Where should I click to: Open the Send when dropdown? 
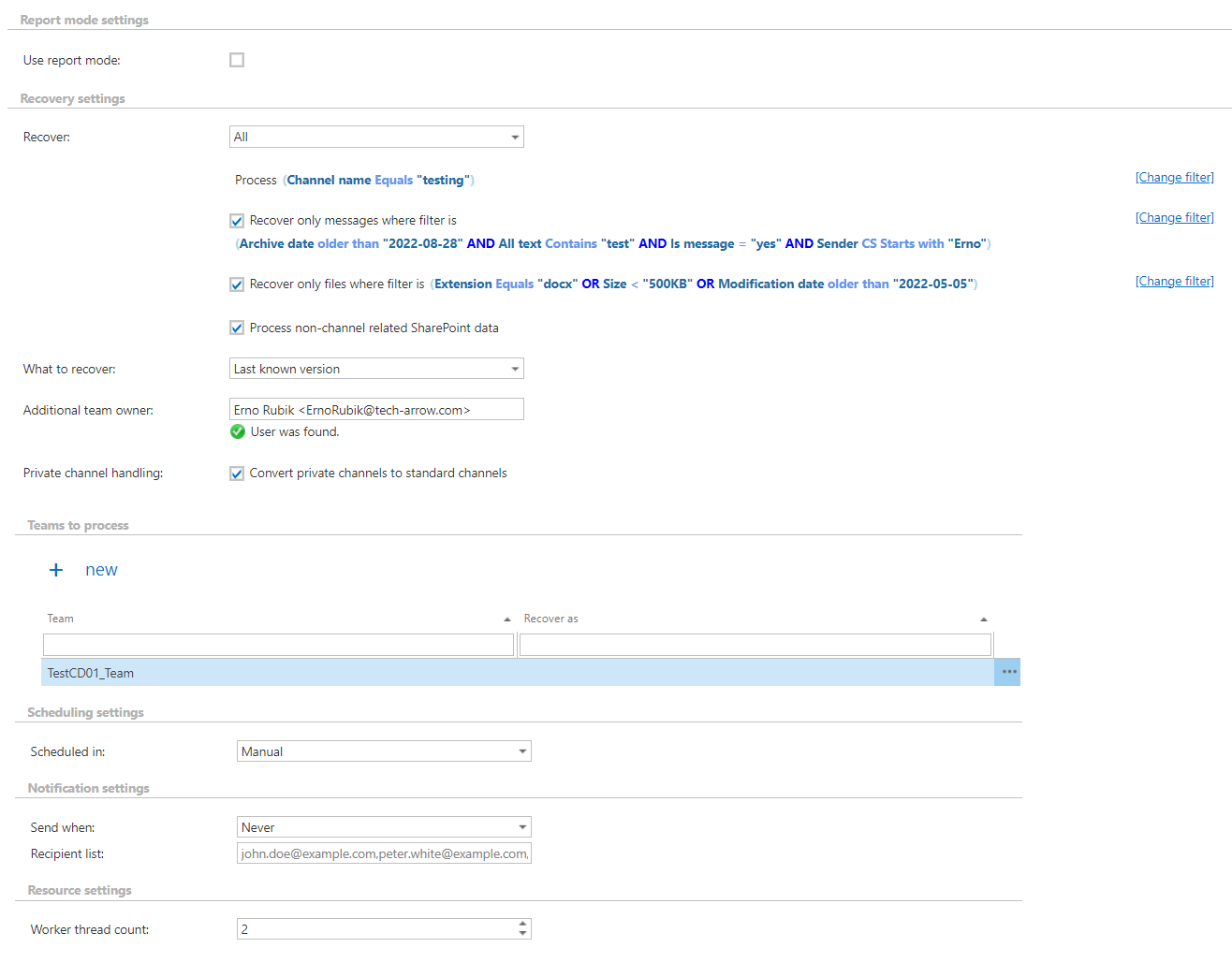[x=384, y=827]
